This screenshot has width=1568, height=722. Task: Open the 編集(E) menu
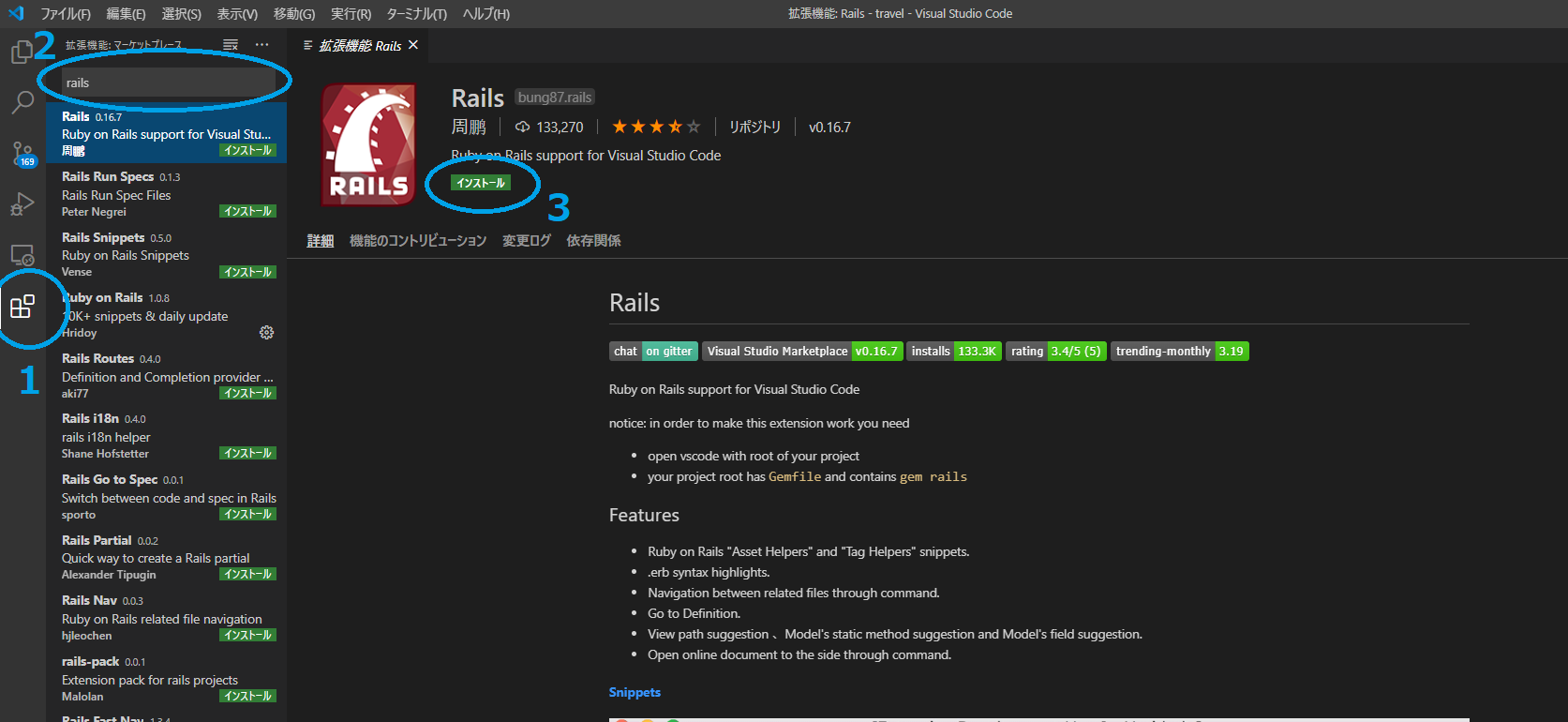[x=126, y=14]
